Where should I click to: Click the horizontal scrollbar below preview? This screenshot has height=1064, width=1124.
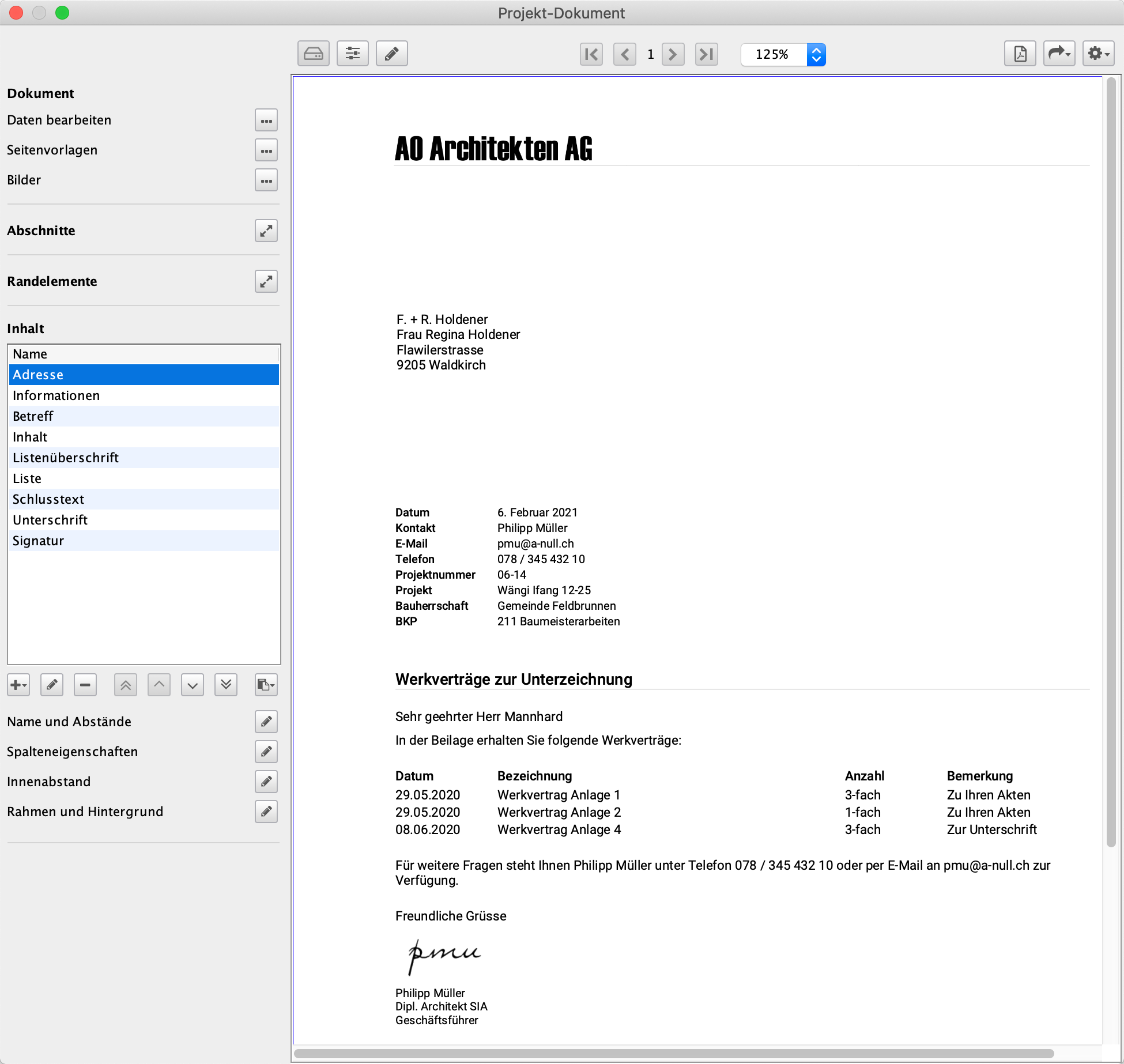point(674,1053)
